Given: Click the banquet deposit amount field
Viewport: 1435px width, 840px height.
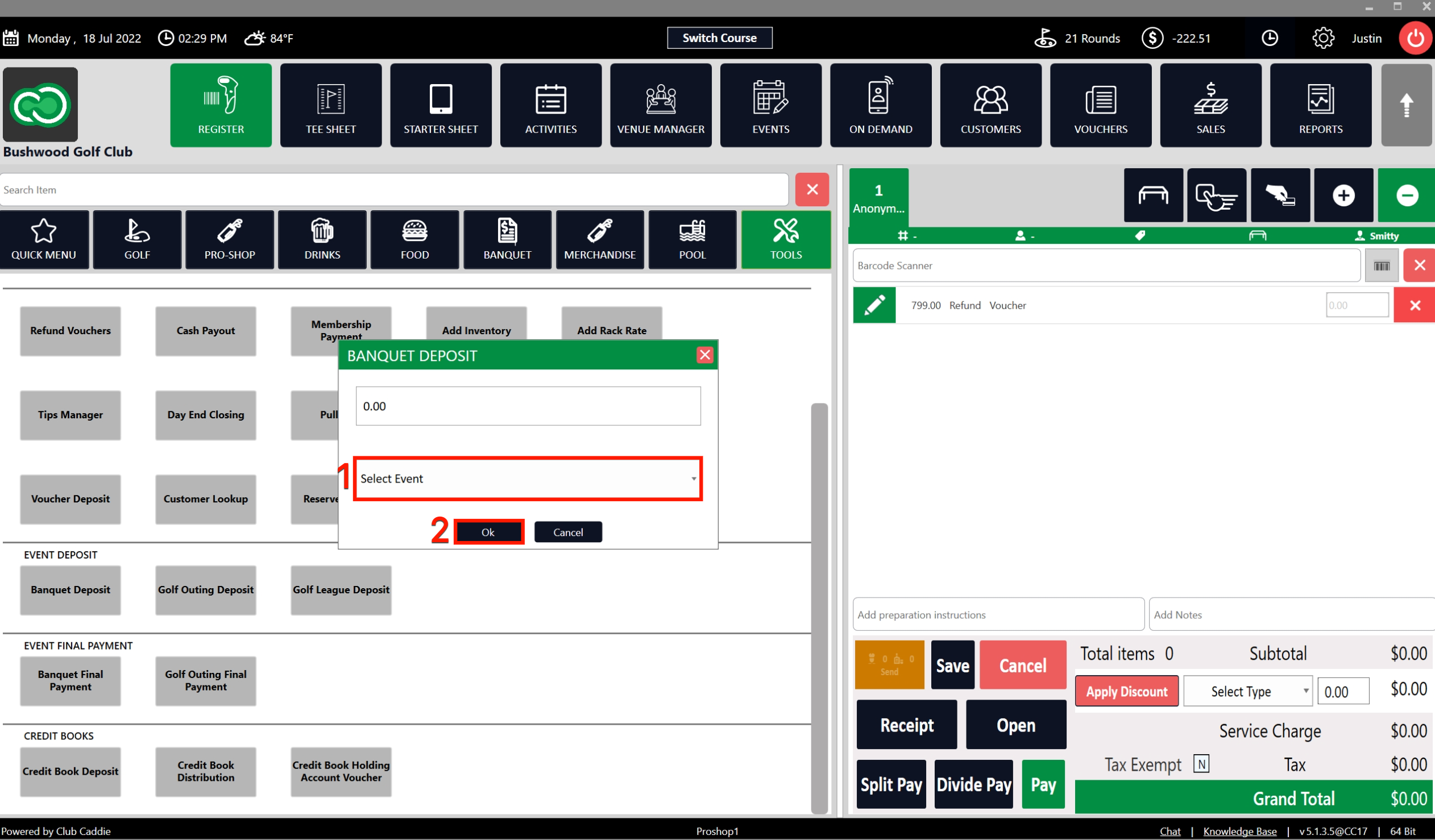Looking at the screenshot, I should click(x=528, y=406).
